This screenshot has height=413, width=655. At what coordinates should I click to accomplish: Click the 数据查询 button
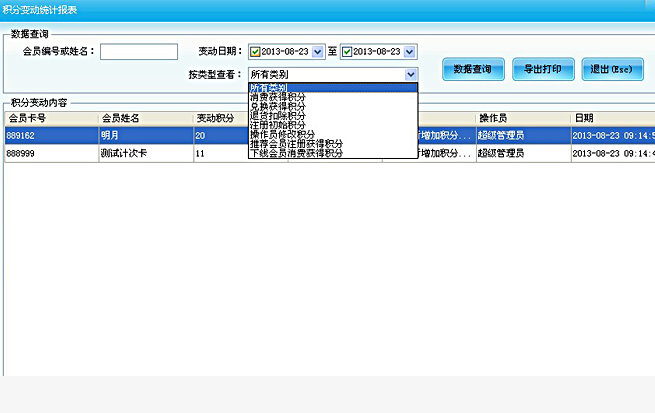click(x=472, y=70)
